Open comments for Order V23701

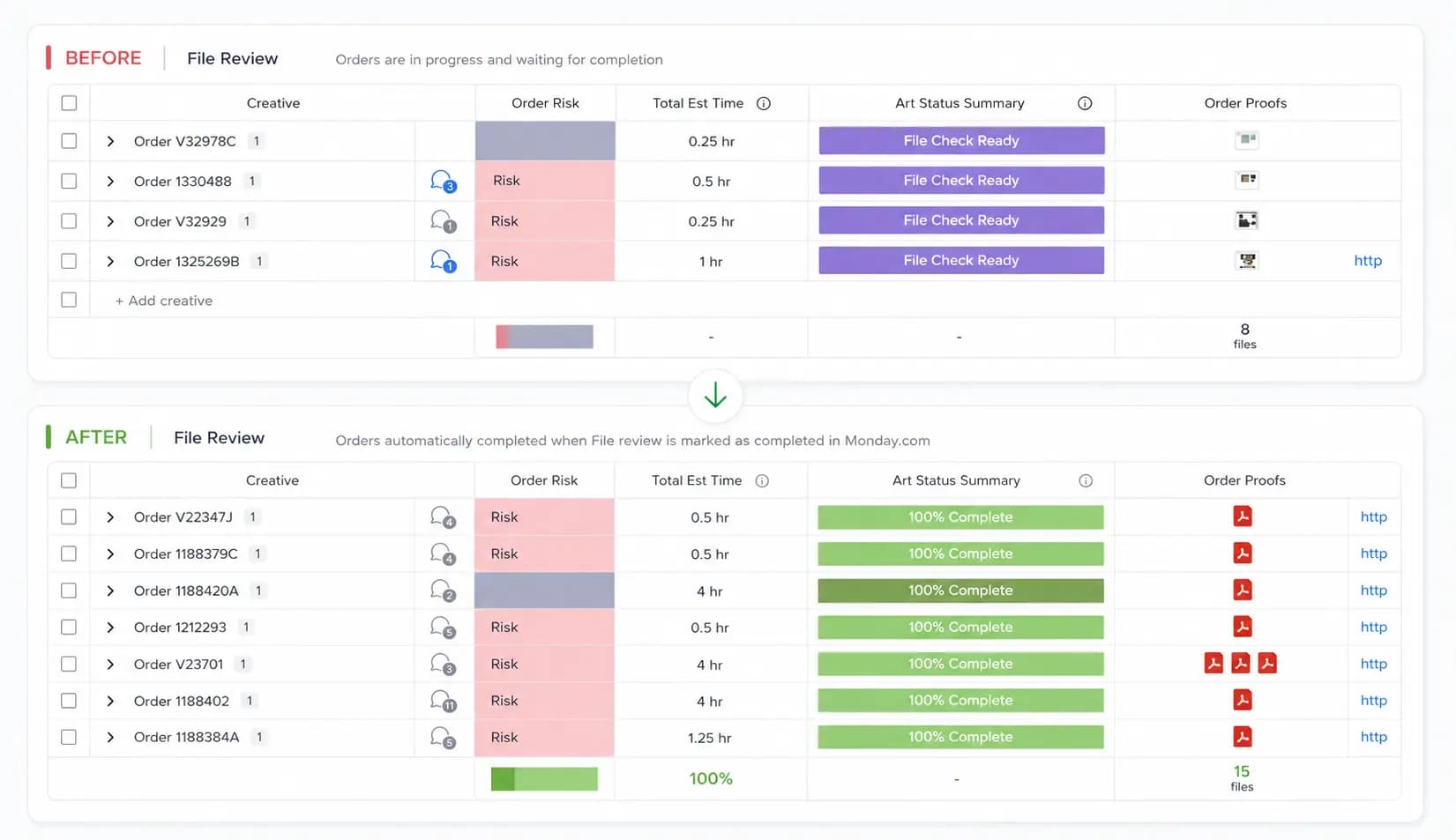(x=443, y=664)
